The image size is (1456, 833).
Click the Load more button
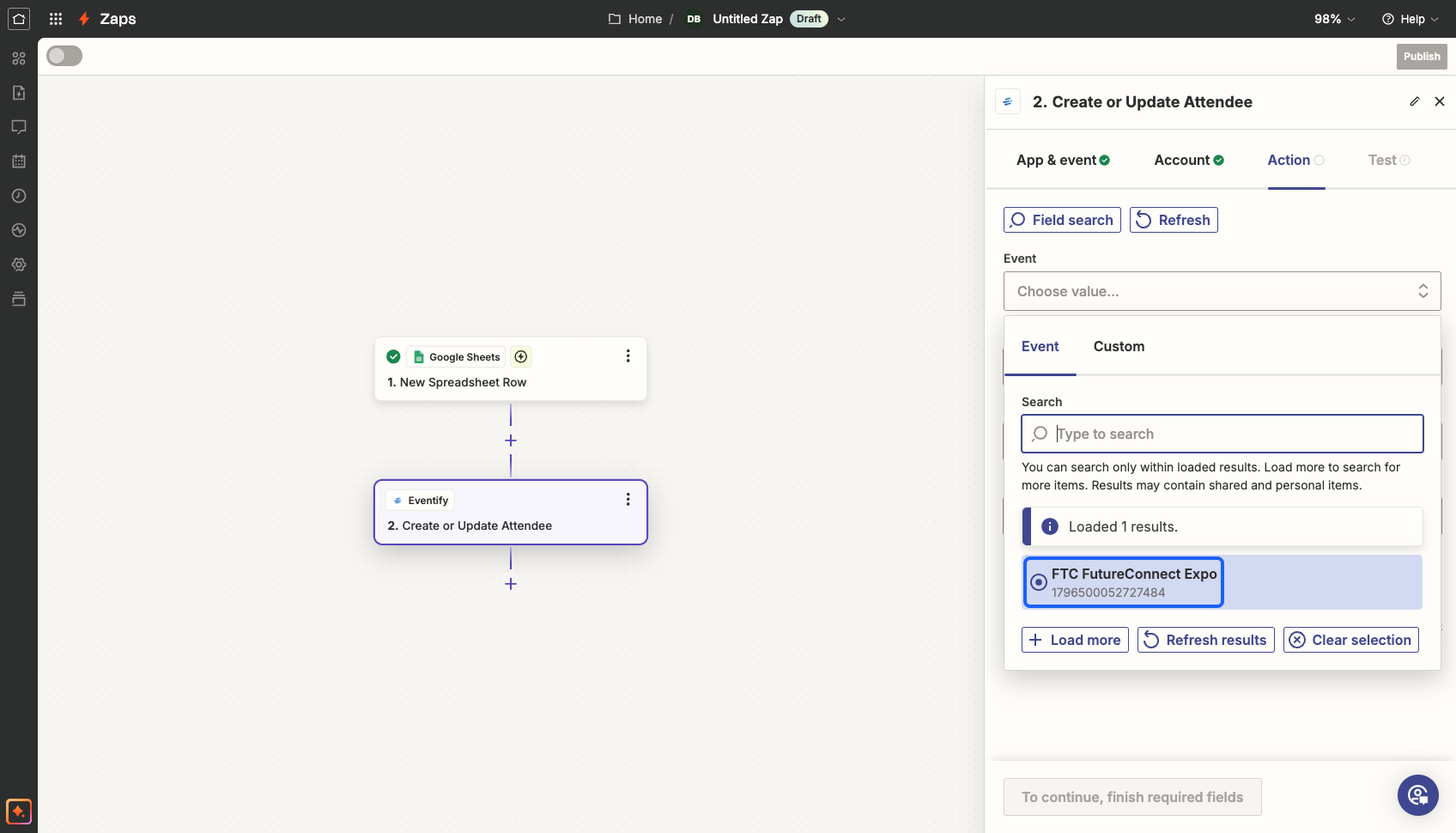(x=1075, y=640)
